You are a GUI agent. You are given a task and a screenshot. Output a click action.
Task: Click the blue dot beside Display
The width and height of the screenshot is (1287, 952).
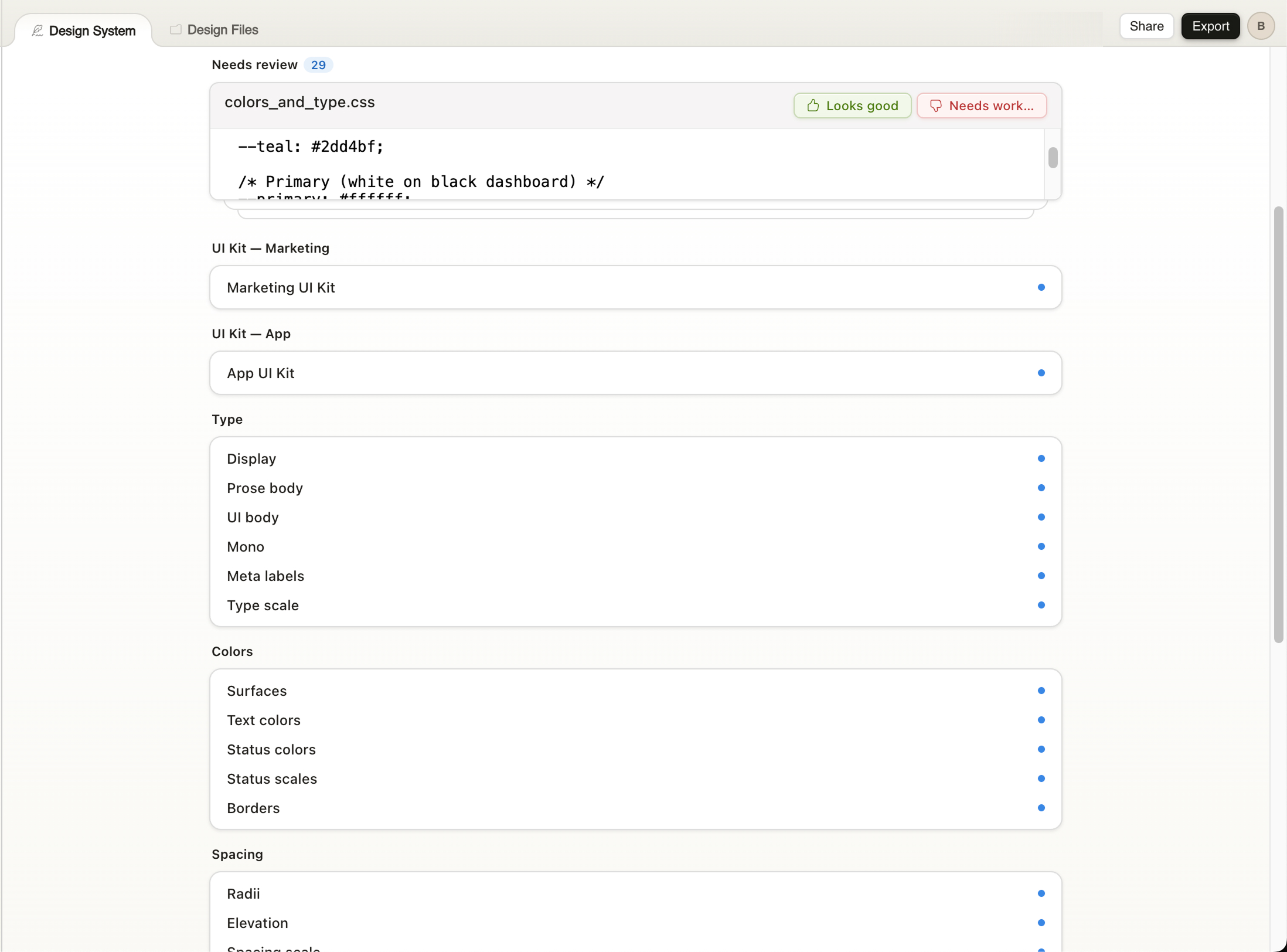1041,458
